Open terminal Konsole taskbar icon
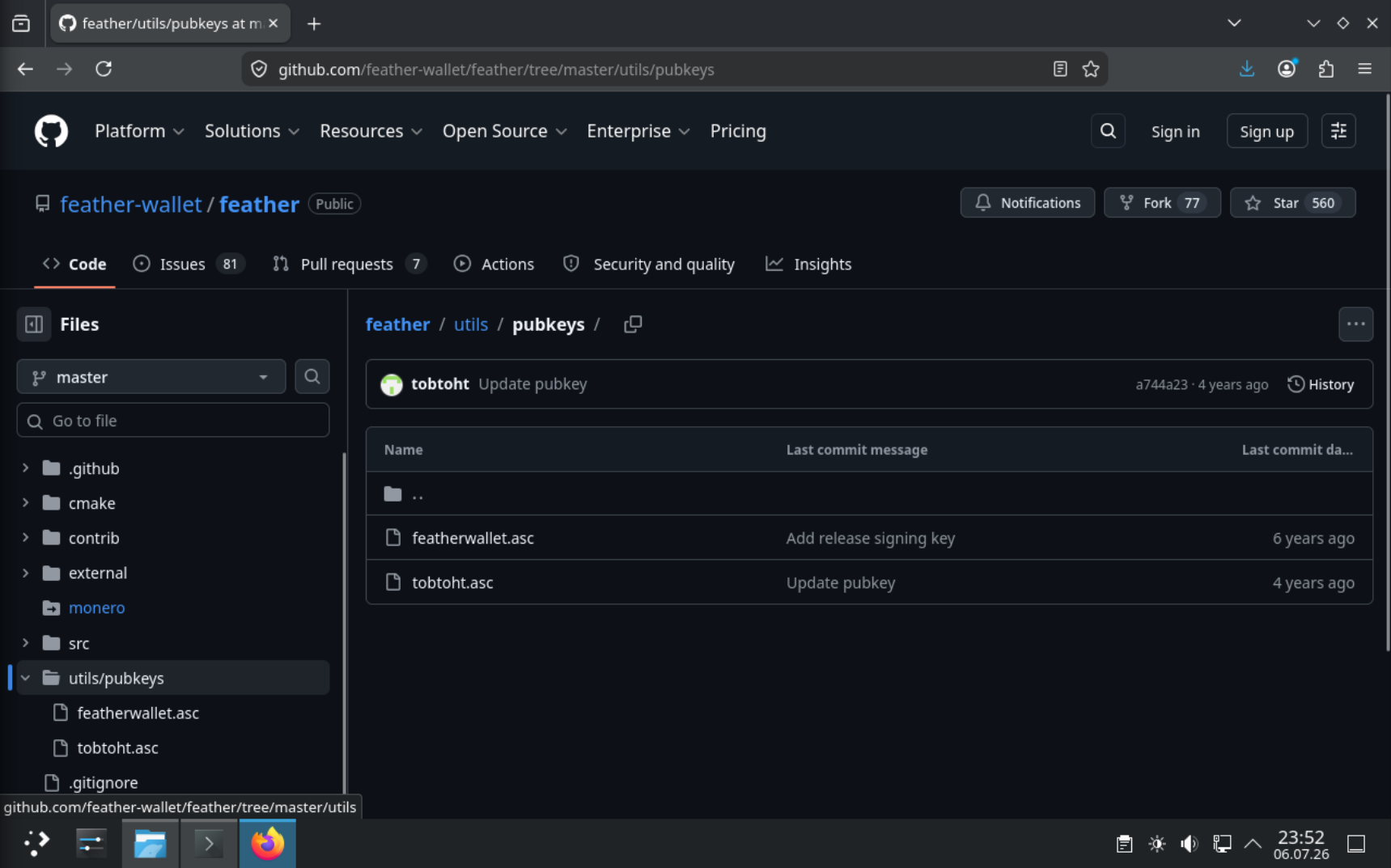The width and height of the screenshot is (1391, 868). [x=209, y=844]
